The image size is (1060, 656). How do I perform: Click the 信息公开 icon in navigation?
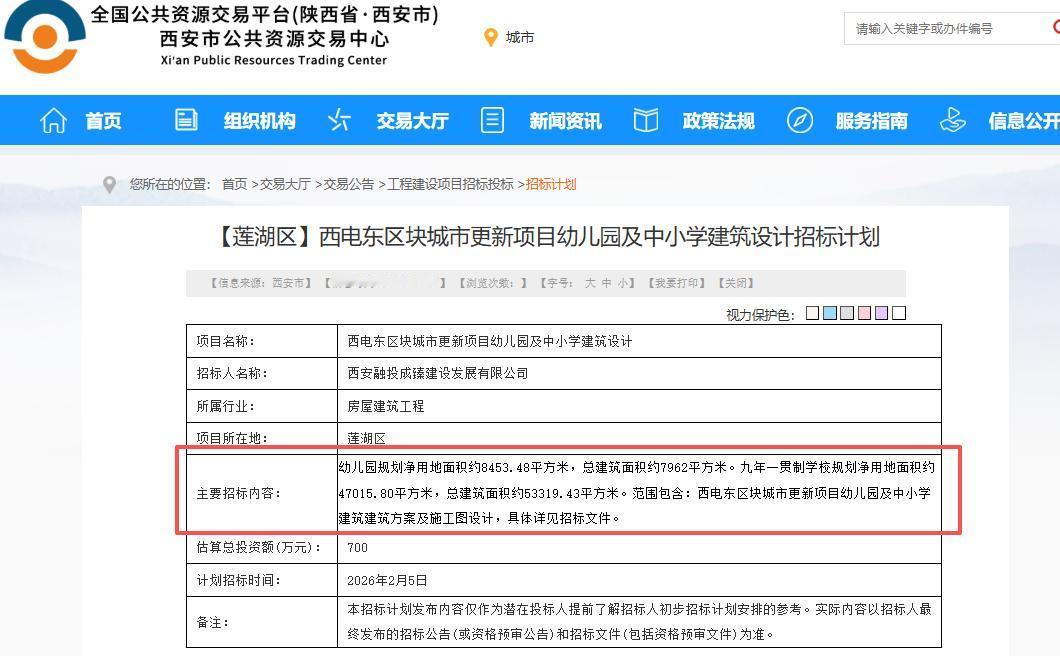tap(953, 119)
